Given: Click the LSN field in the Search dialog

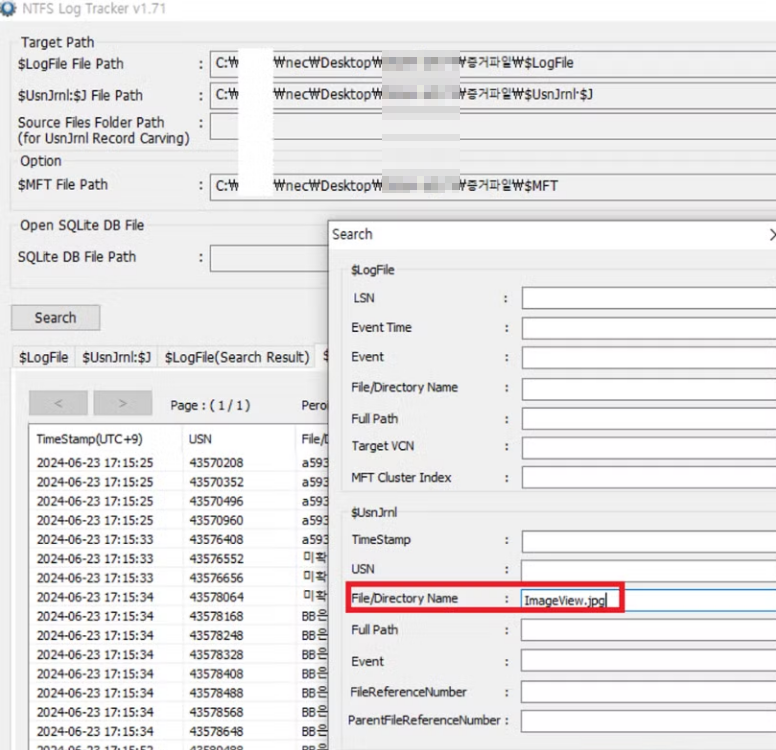Looking at the screenshot, I should pos(649,299).
